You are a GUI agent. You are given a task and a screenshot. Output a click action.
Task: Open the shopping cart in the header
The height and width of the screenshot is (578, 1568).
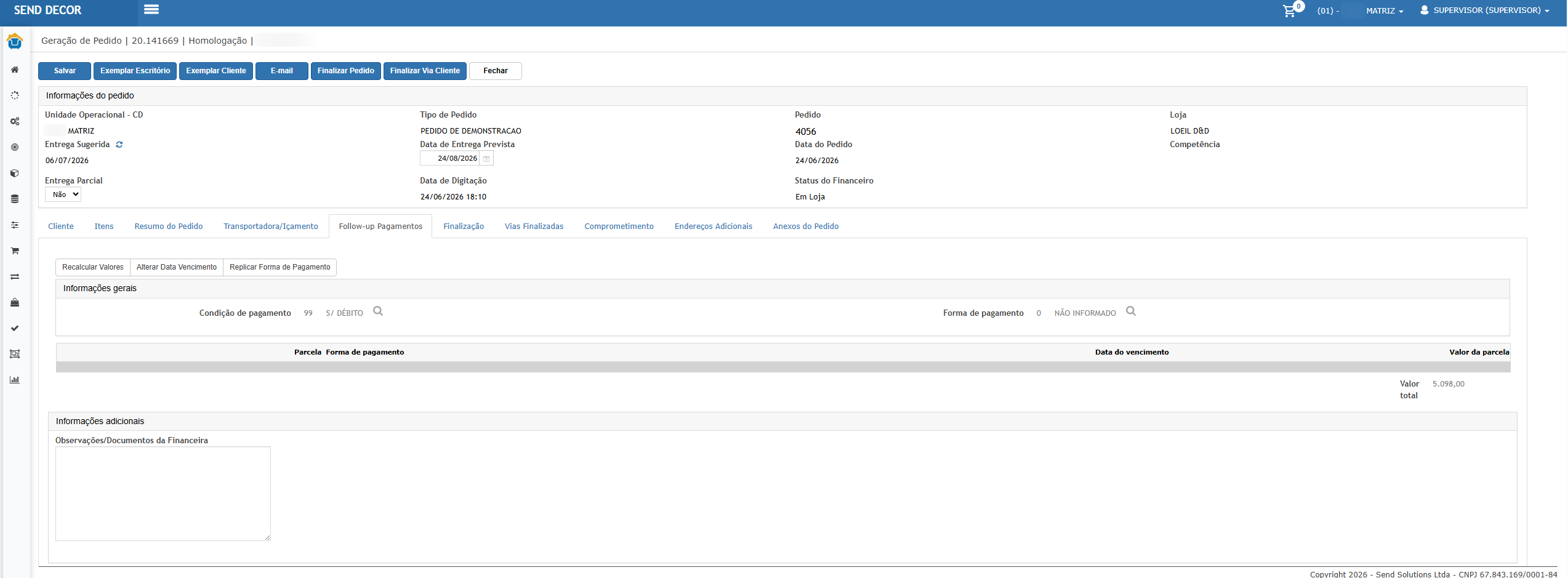[1289, 10]
